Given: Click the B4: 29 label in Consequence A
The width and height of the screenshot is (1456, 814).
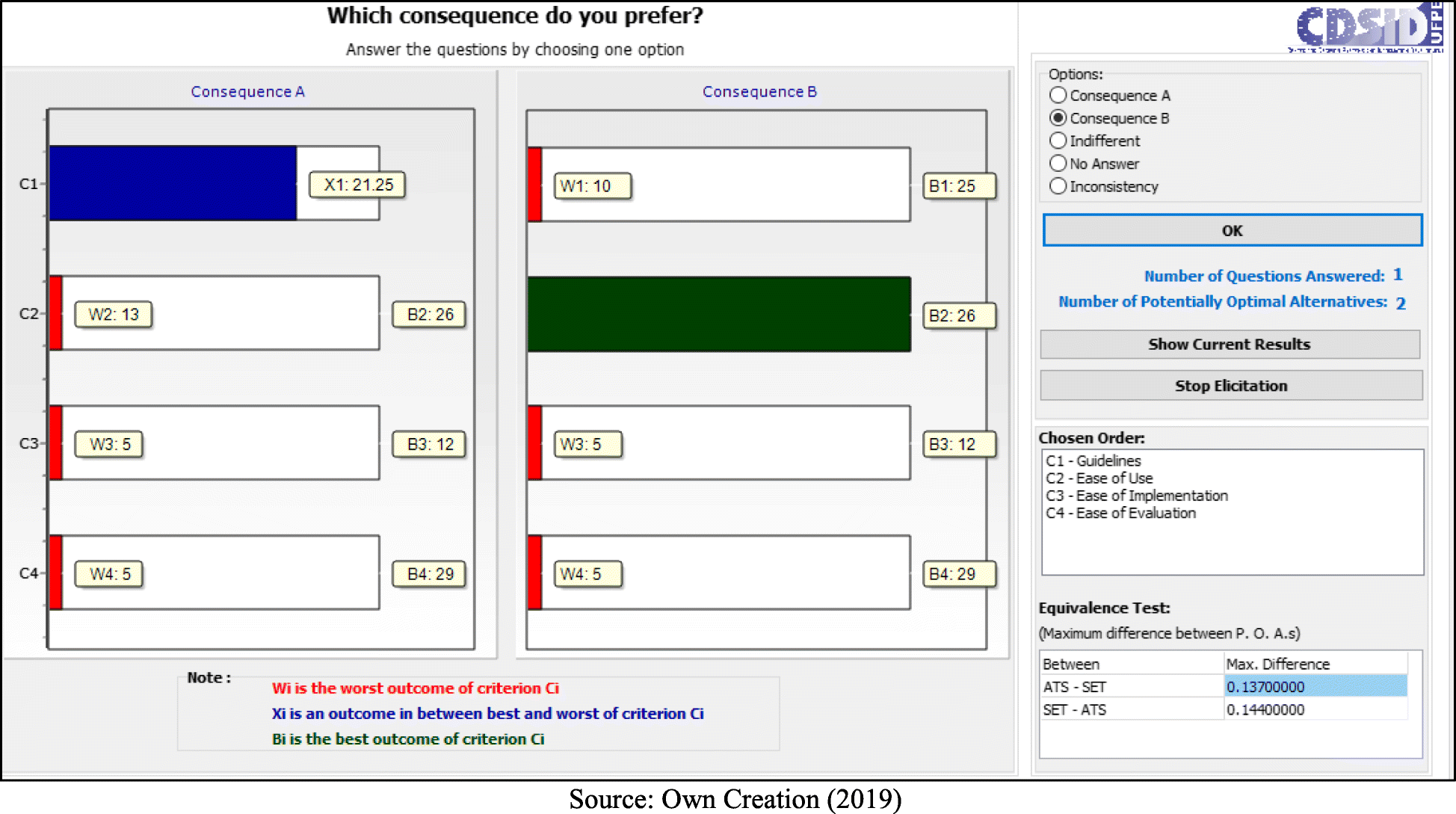Looking at the screenshot, I should click(x=430, y=574).
